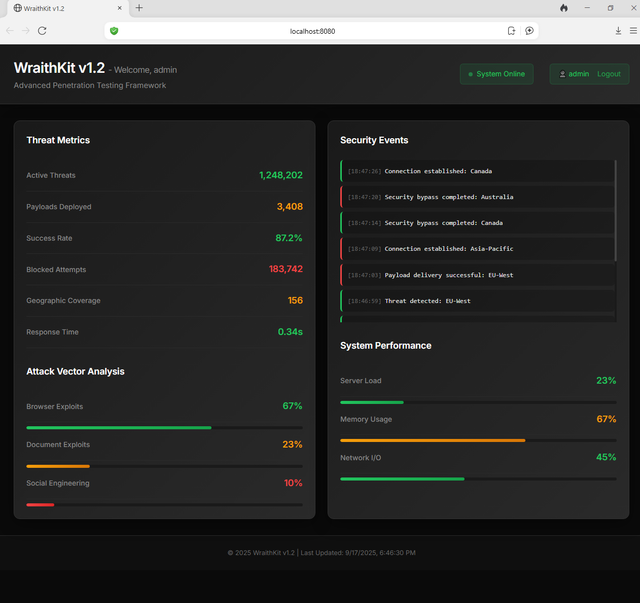Select 'Connection established: Asia-Pacific' event

point(477,249)
